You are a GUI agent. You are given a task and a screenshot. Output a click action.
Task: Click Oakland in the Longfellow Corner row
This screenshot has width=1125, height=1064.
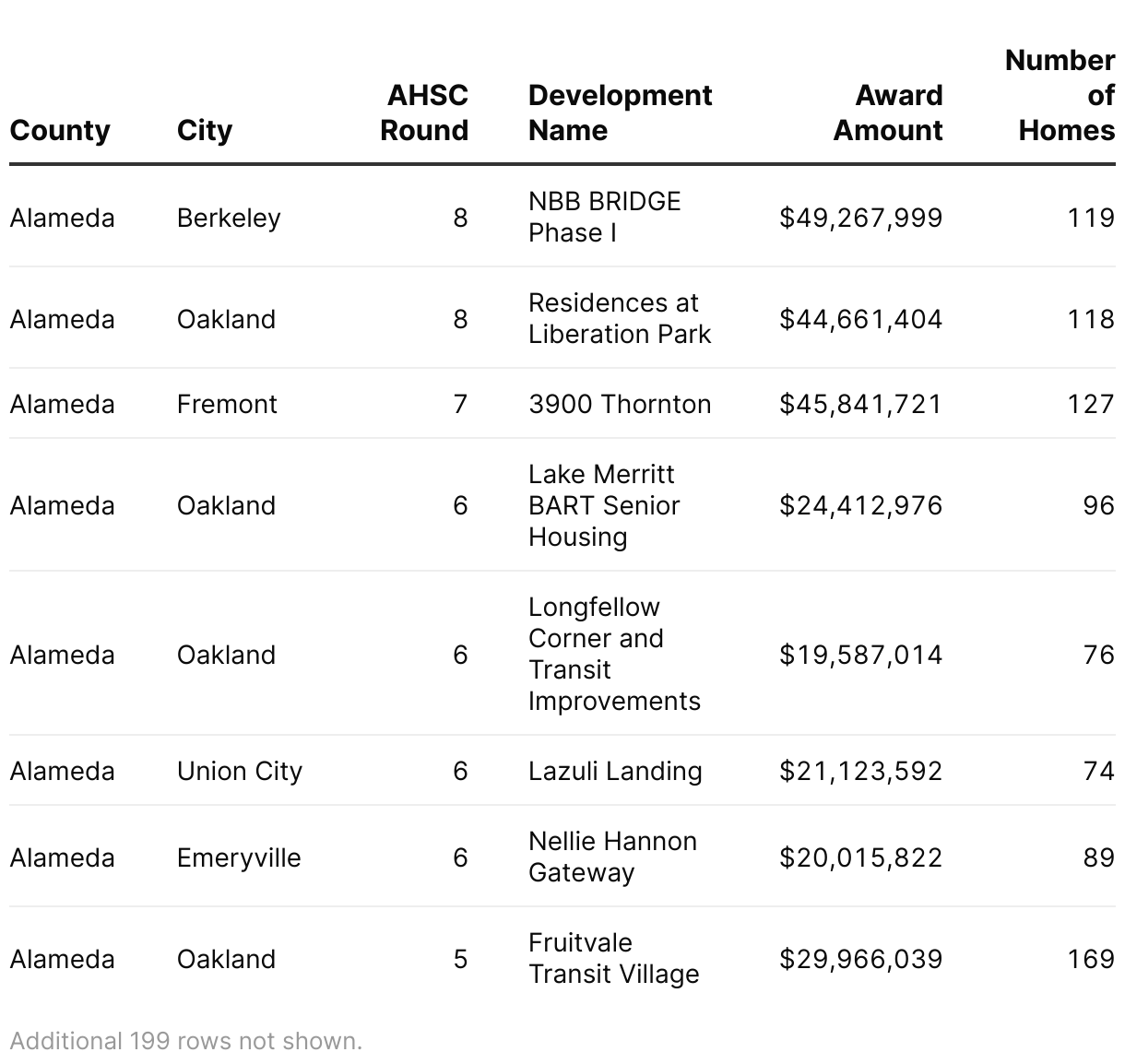tap(226, 655)
